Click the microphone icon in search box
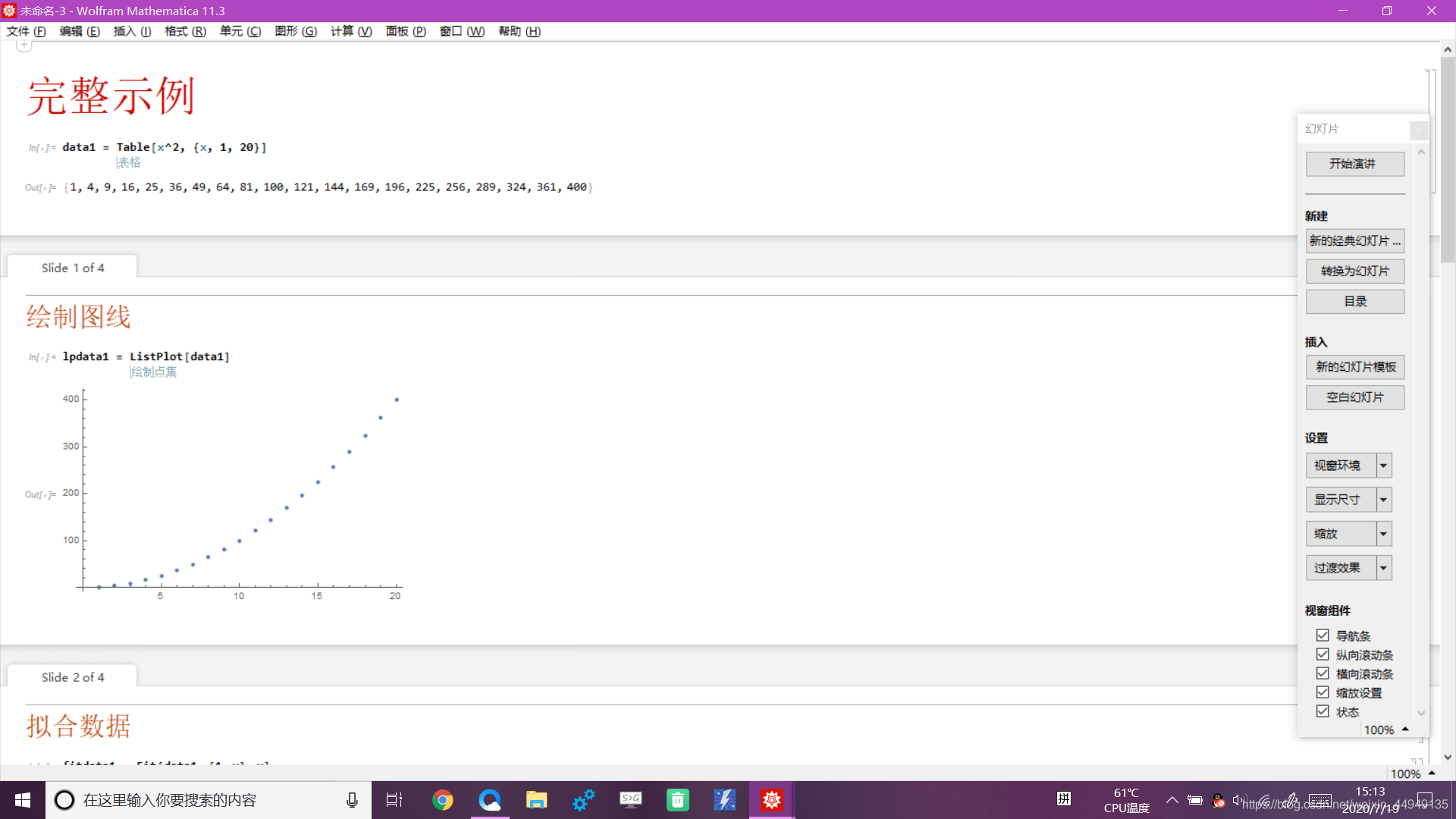 [x=352, y=800]
